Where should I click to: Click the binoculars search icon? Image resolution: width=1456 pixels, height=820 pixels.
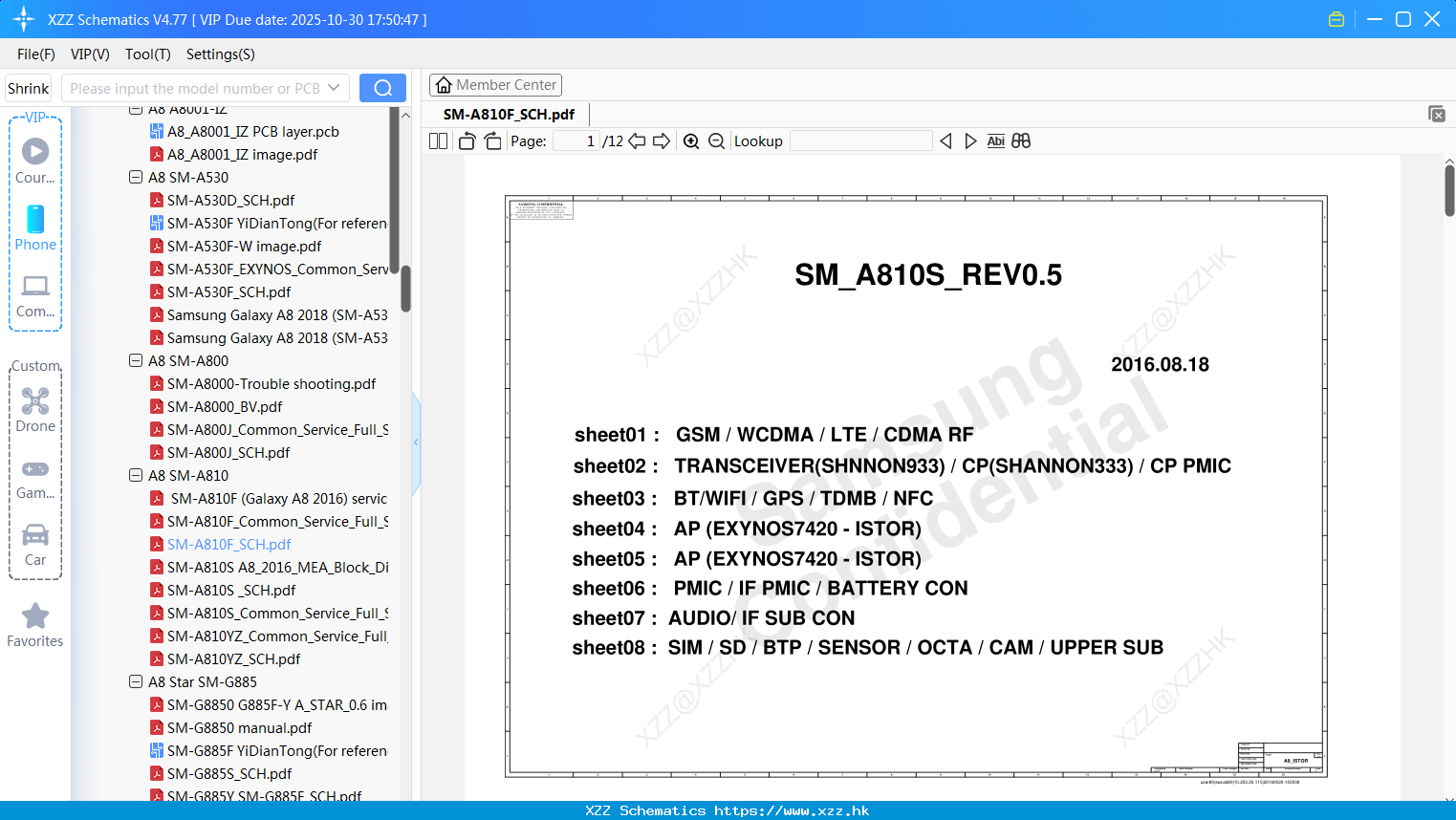click(x=1021, y=141)
